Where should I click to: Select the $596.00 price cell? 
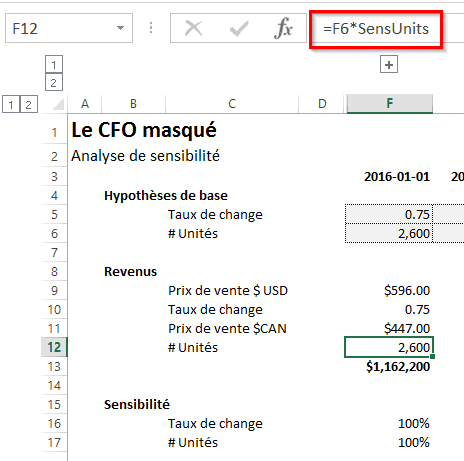389,291
